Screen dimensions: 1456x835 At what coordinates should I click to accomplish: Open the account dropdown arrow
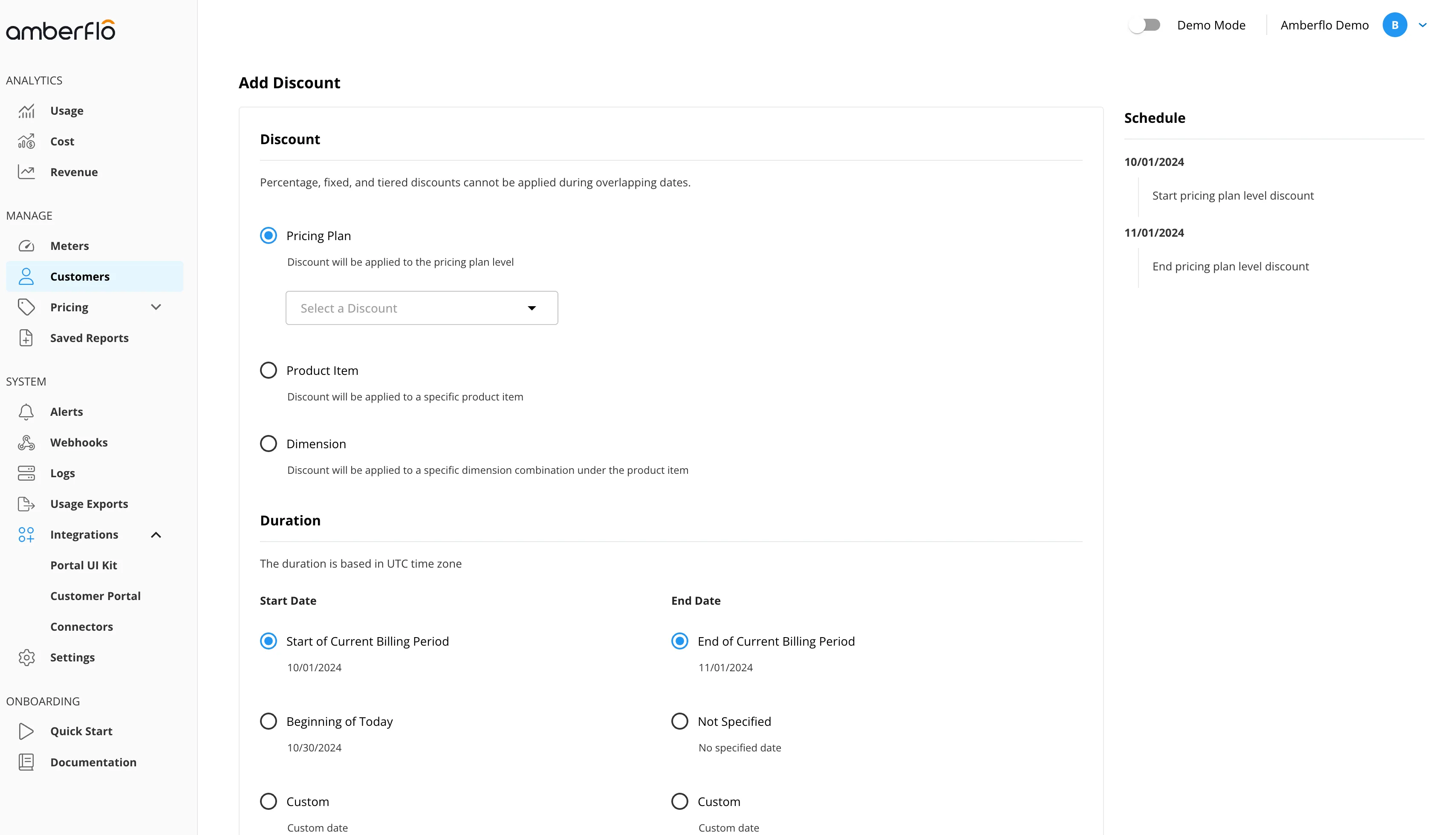coord(1422,25)
